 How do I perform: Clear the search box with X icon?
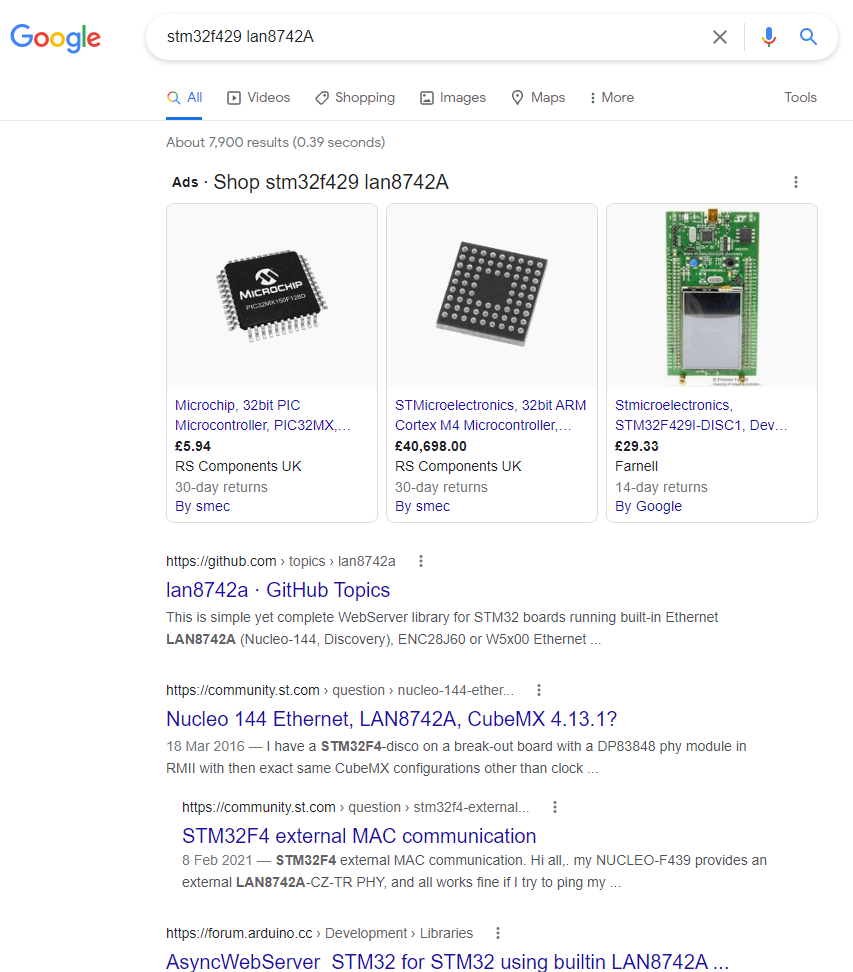point(720,37)
